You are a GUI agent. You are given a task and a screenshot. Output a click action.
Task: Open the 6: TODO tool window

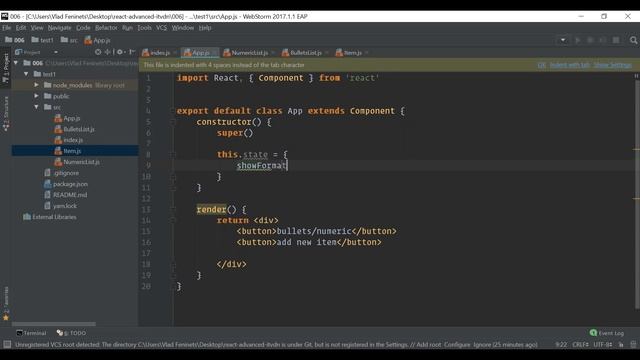coord(71,333)
